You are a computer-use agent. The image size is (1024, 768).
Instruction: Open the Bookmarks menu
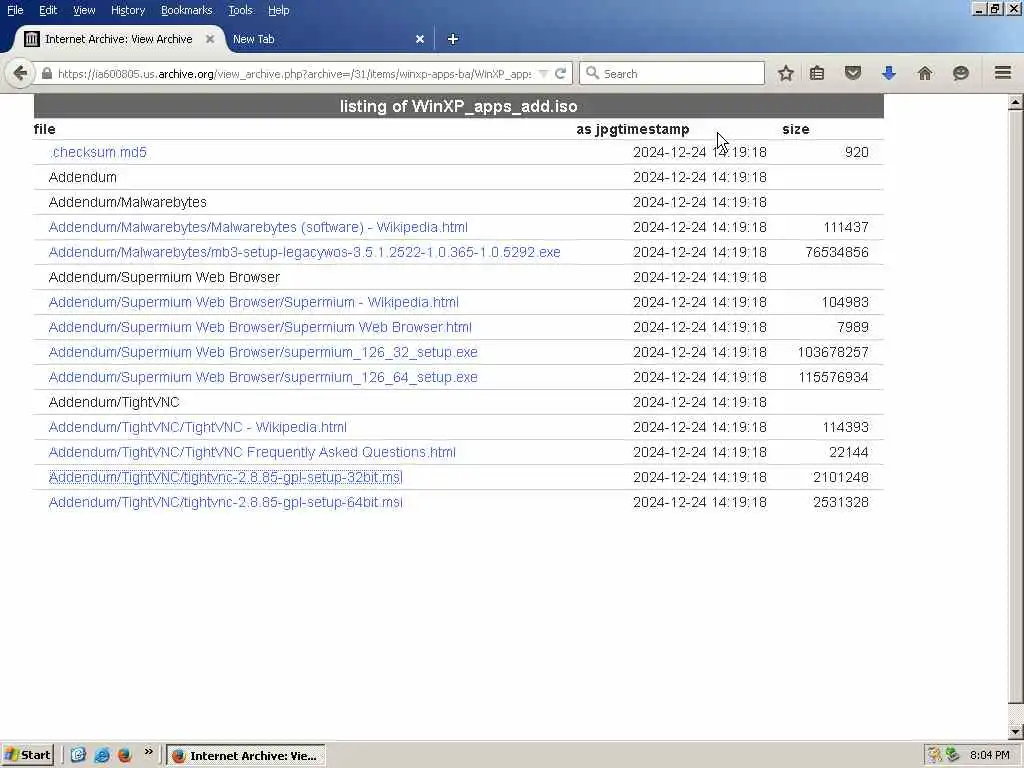click(x=186, y=10)
